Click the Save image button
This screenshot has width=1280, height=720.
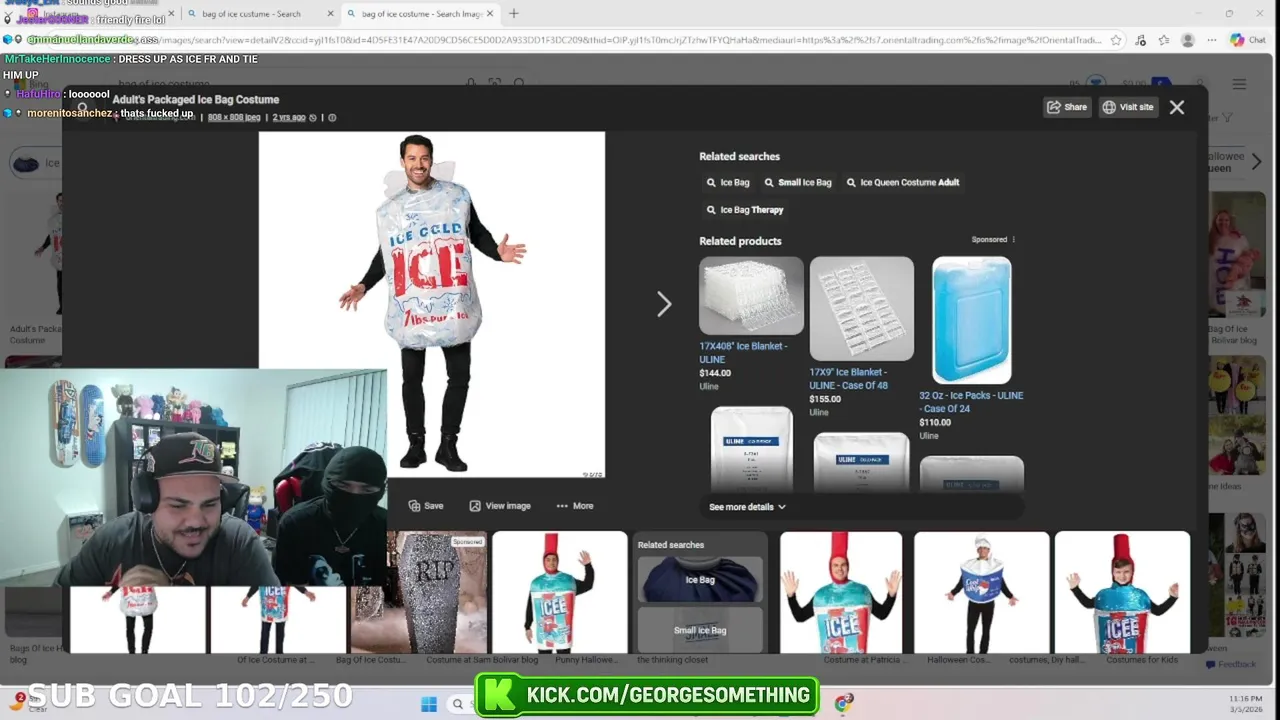click(x=426, y=506)
